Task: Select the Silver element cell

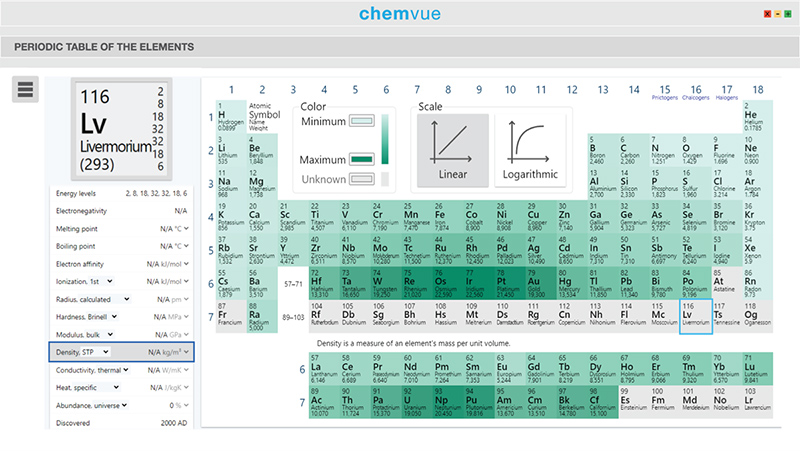Action: tap(541, 250)
